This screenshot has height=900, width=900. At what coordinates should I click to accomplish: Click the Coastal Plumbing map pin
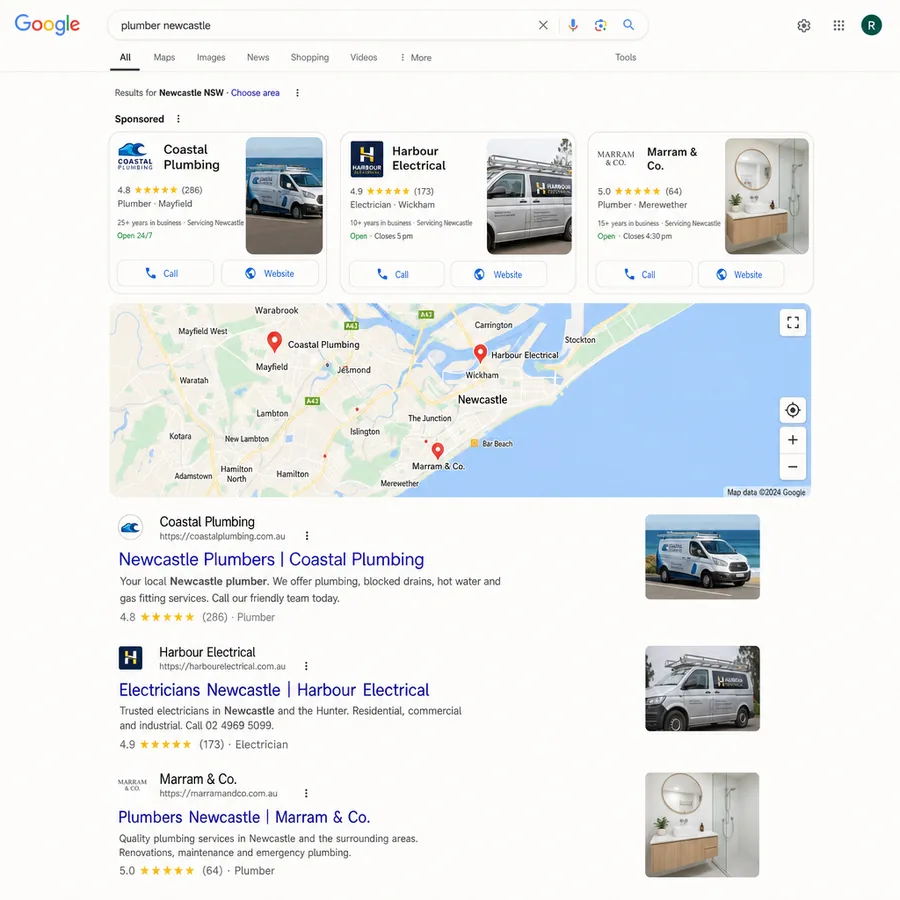(x=274, y=342)
